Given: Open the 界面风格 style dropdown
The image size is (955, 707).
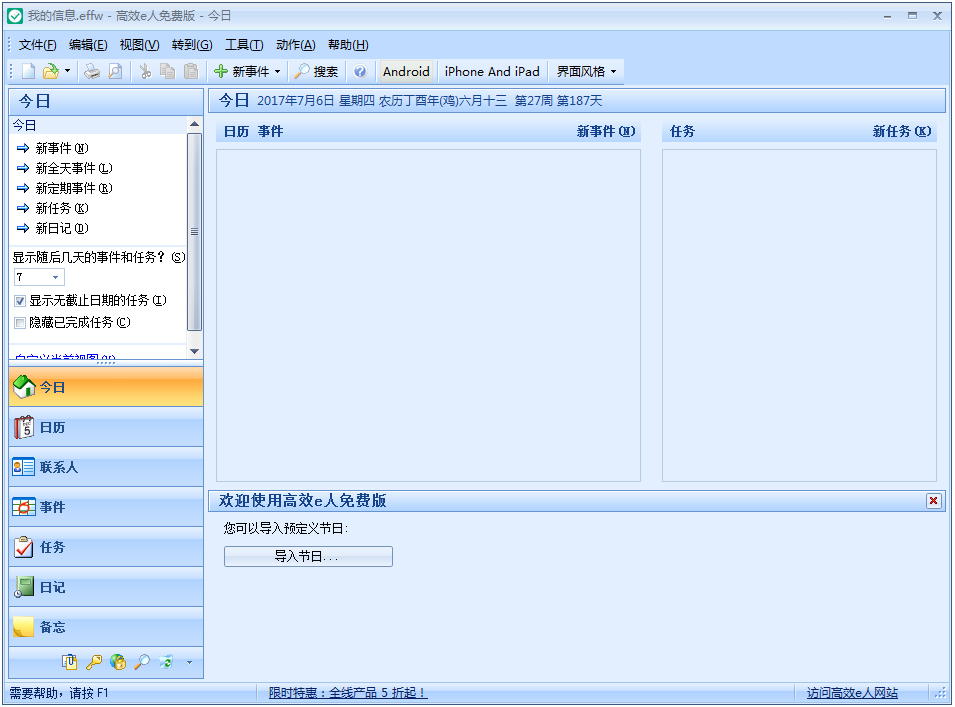Looking at the screenshot, I should [x=614, y=71].
